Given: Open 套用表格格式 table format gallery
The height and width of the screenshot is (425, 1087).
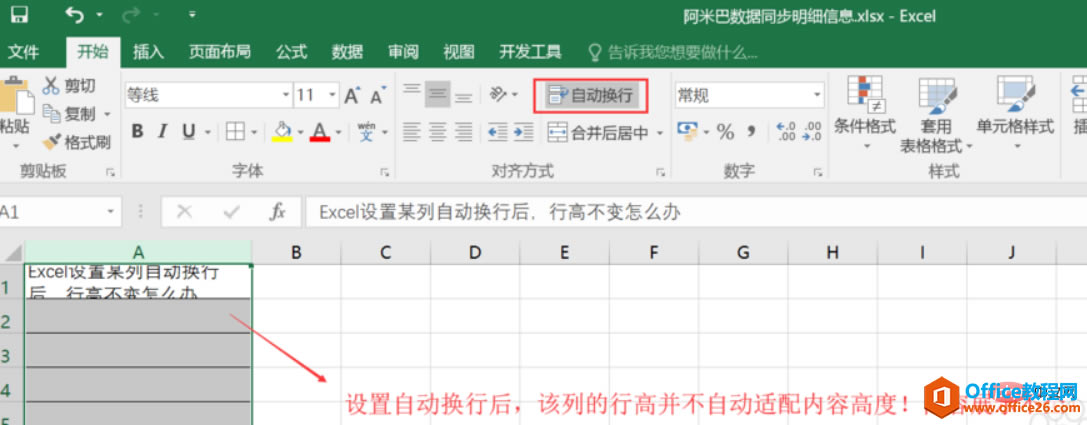Looking at the screenshot, I should pyautogui.click(x=937, y=114).
